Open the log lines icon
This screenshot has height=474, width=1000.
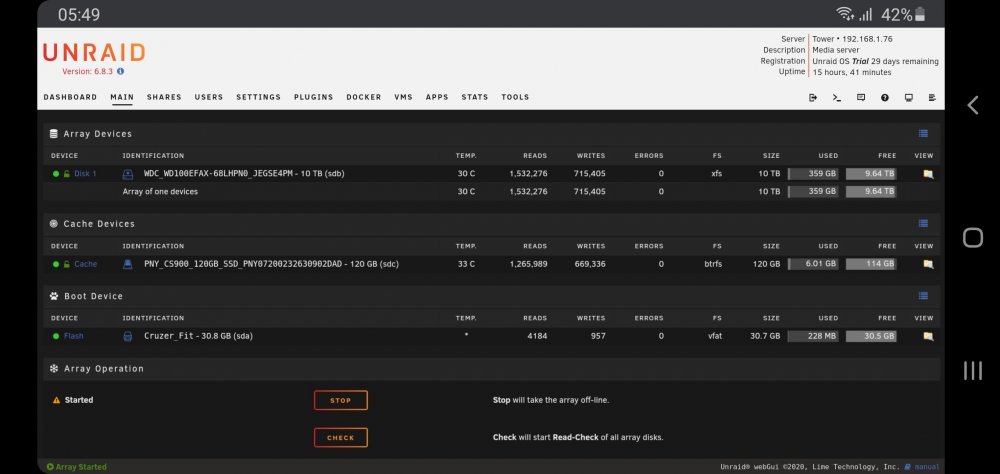(932, 98)
